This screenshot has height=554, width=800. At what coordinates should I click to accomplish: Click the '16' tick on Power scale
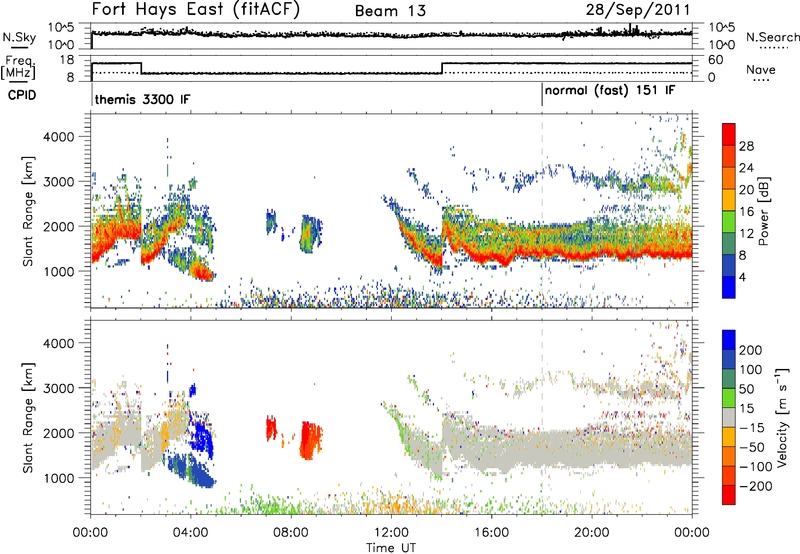pyautogui.click(x=746, y=212)
